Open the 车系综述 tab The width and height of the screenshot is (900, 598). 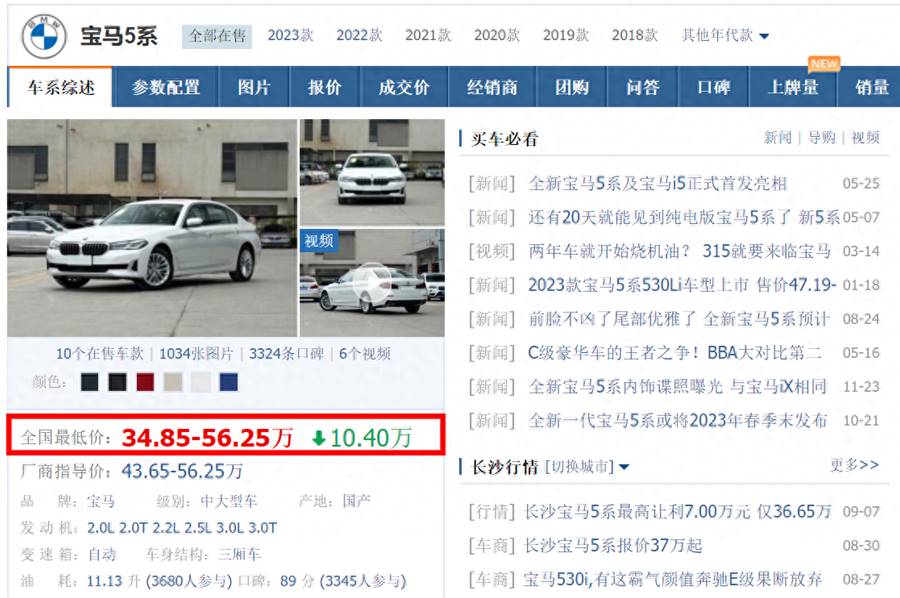[60, 87]
